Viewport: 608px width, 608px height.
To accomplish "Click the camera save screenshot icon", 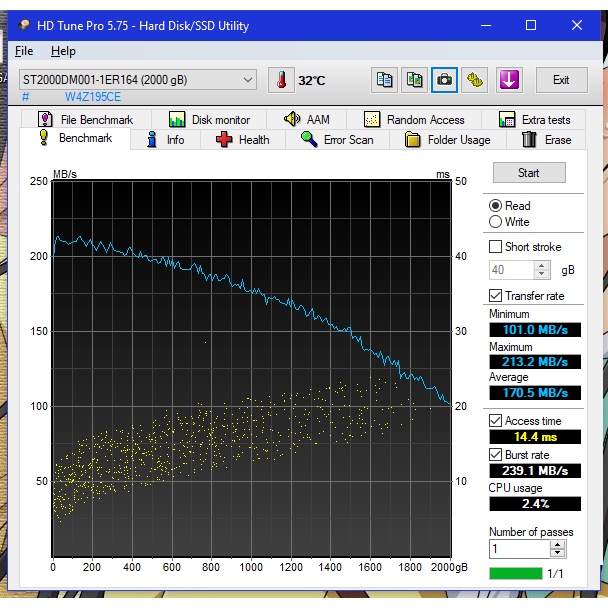I will point(444,80).
